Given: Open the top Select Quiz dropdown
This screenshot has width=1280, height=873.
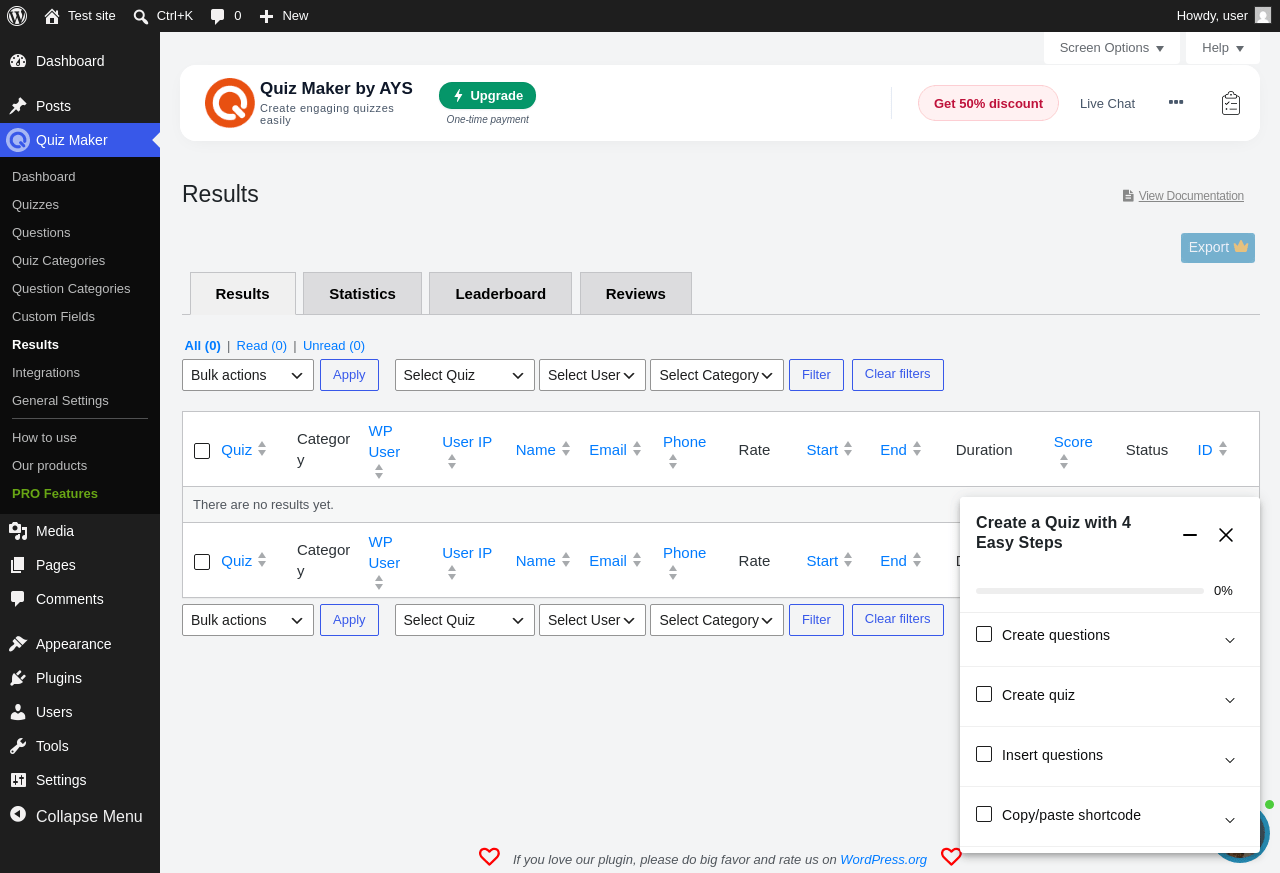Looking at the screenshot, I should coord(465,375).
